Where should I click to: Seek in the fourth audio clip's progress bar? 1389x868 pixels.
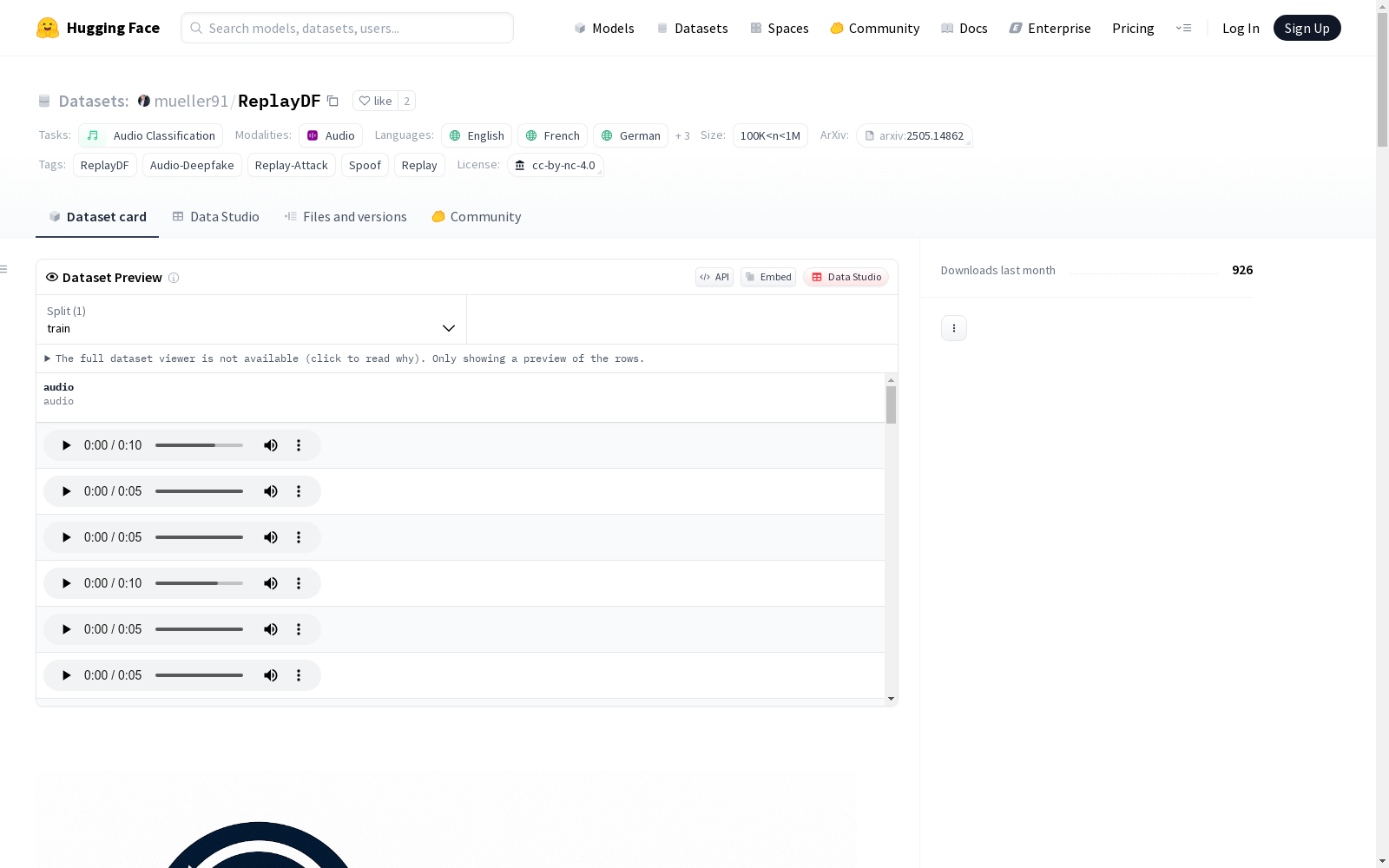point(199,583)
